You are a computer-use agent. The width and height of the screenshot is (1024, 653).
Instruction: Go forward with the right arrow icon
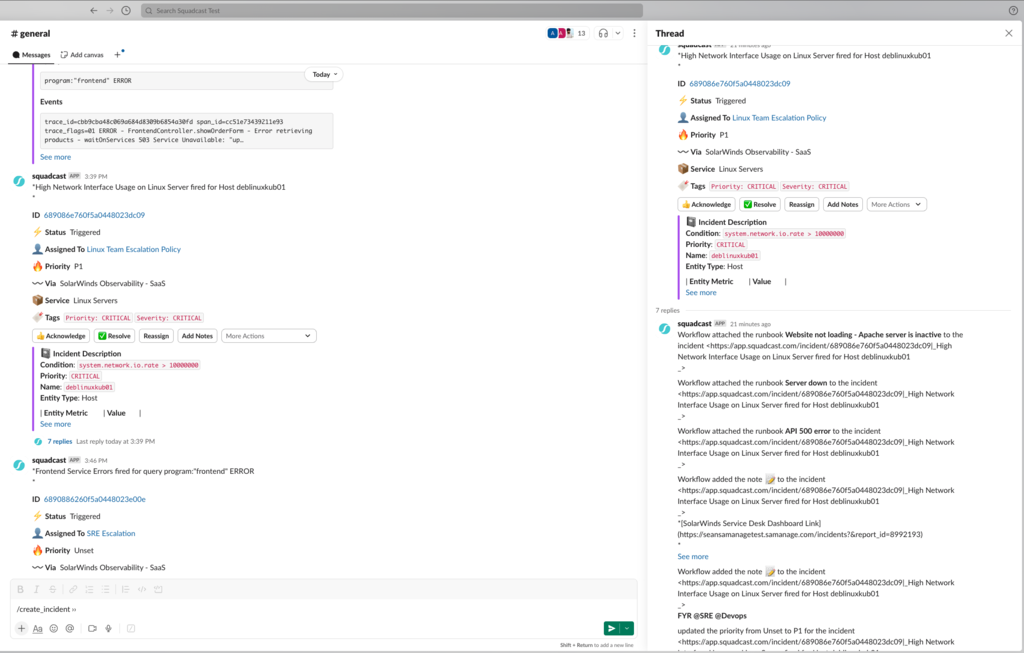pyautogui.click(x=110, y=10)
